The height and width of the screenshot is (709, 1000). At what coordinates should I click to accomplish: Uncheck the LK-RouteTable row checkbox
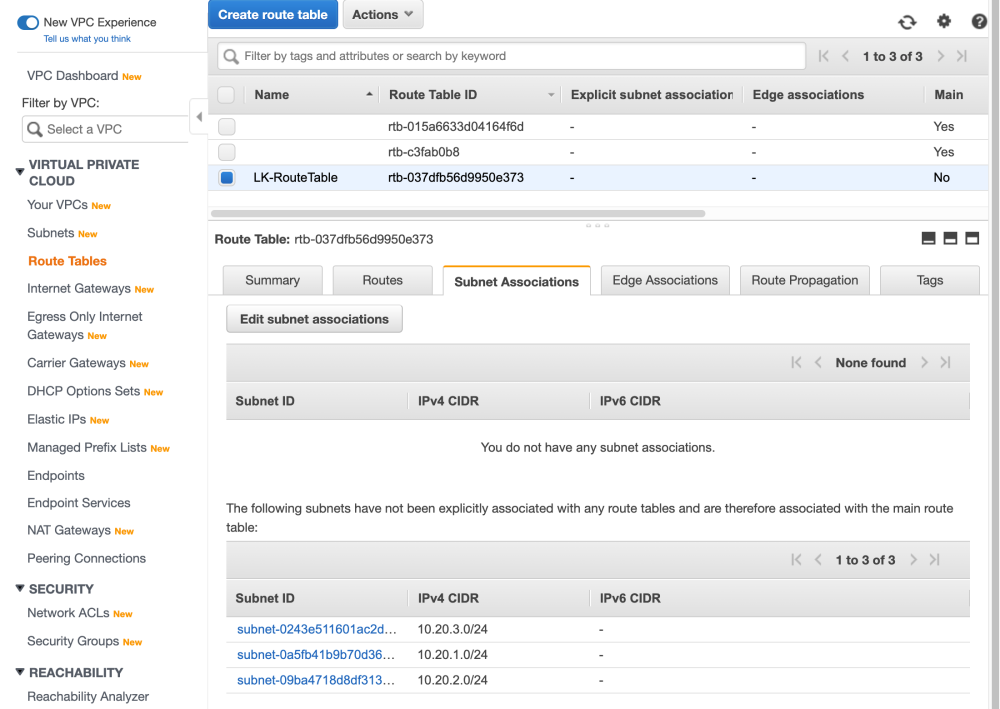click(x=227, y=178)
